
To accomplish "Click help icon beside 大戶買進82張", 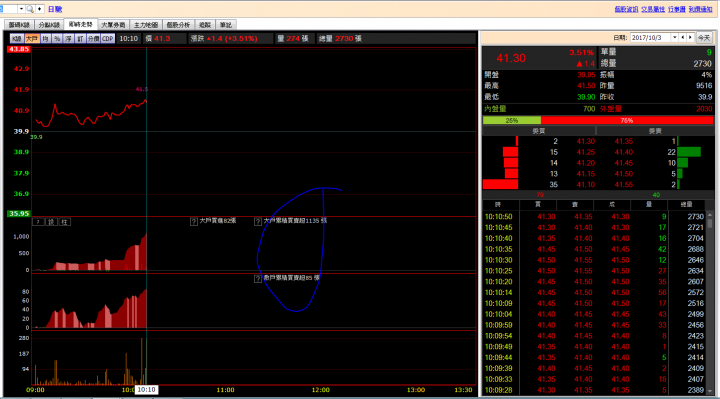I will 194,221.
